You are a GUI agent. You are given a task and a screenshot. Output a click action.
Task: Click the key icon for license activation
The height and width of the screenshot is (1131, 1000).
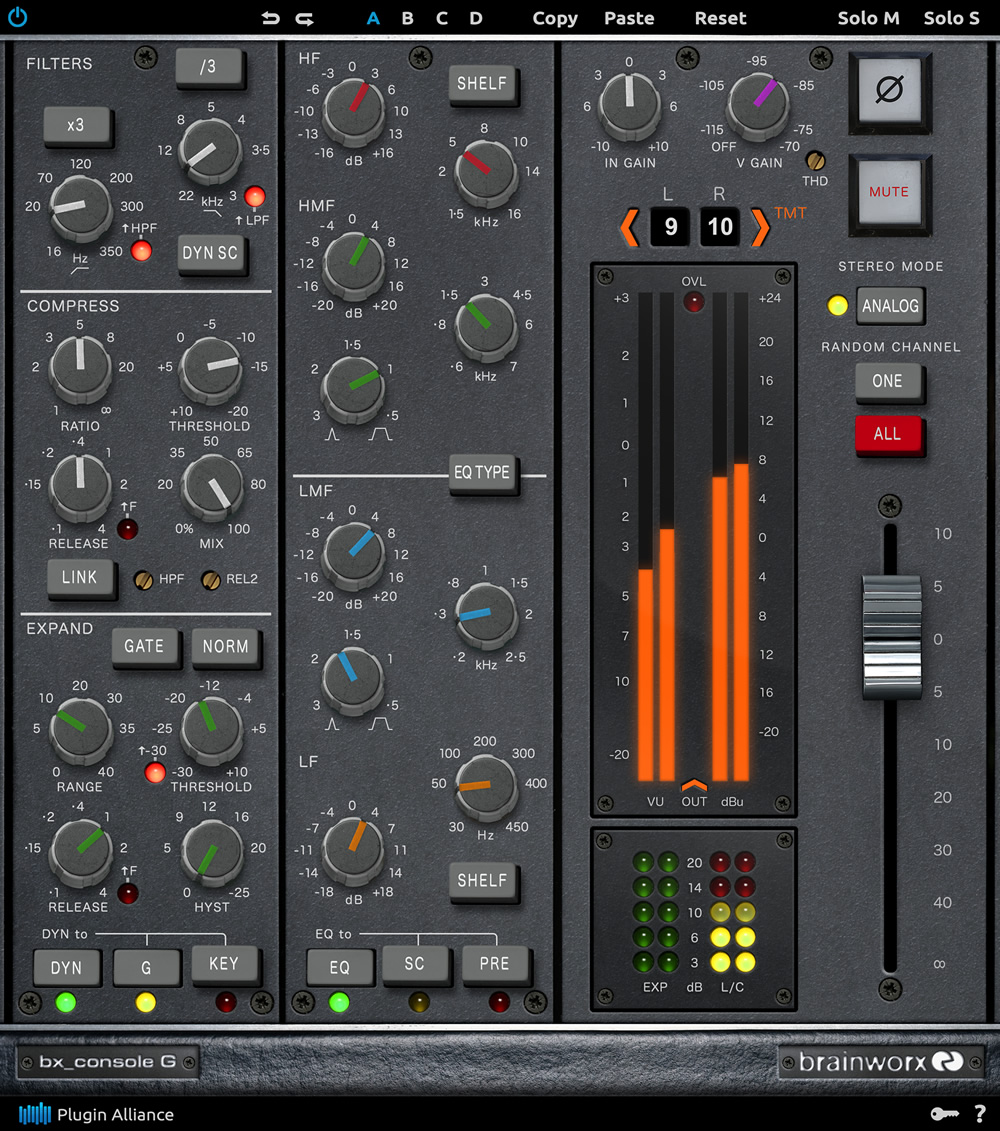click(x=946, y=1113)
